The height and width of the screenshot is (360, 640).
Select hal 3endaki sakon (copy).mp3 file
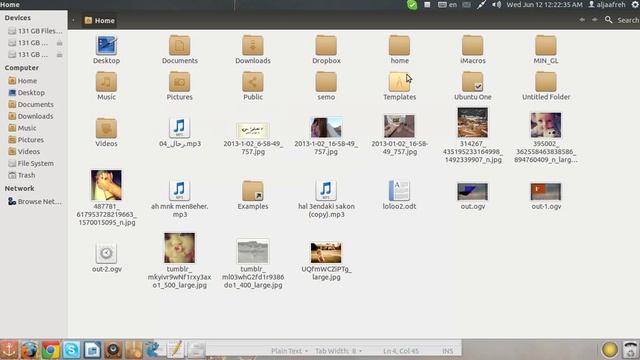coord(326,191)
